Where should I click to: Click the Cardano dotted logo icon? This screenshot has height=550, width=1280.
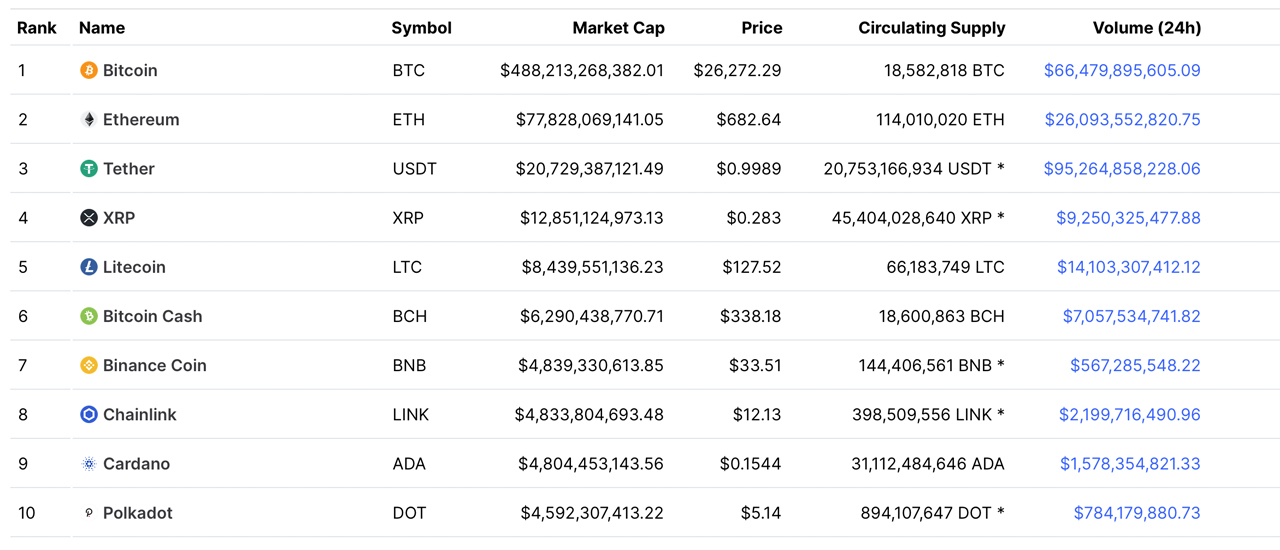pyautogui.click(x=89, y=464)
